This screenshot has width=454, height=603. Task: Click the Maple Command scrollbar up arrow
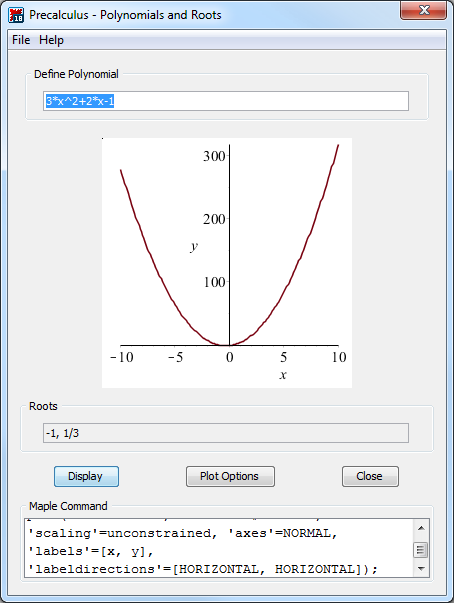(x=421, y=528)
